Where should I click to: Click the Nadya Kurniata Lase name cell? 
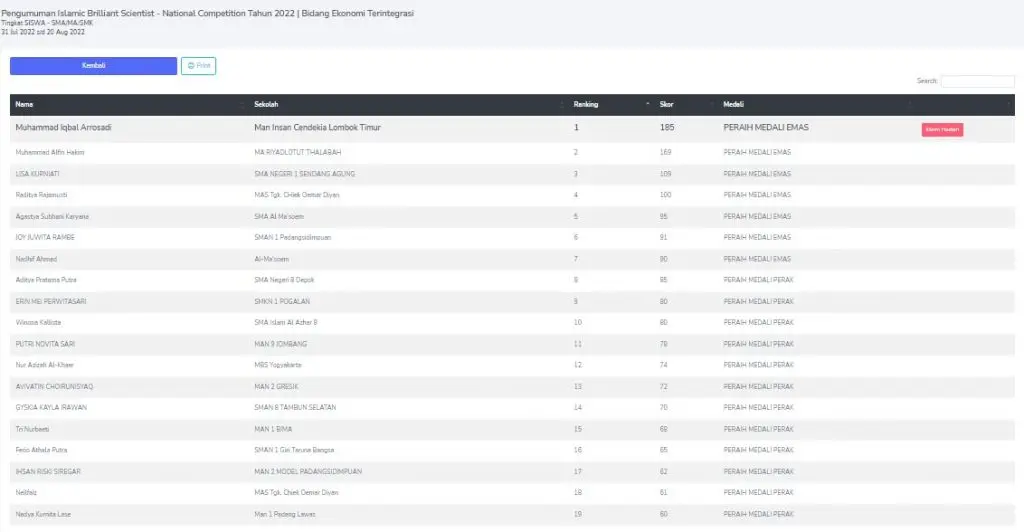43,514
